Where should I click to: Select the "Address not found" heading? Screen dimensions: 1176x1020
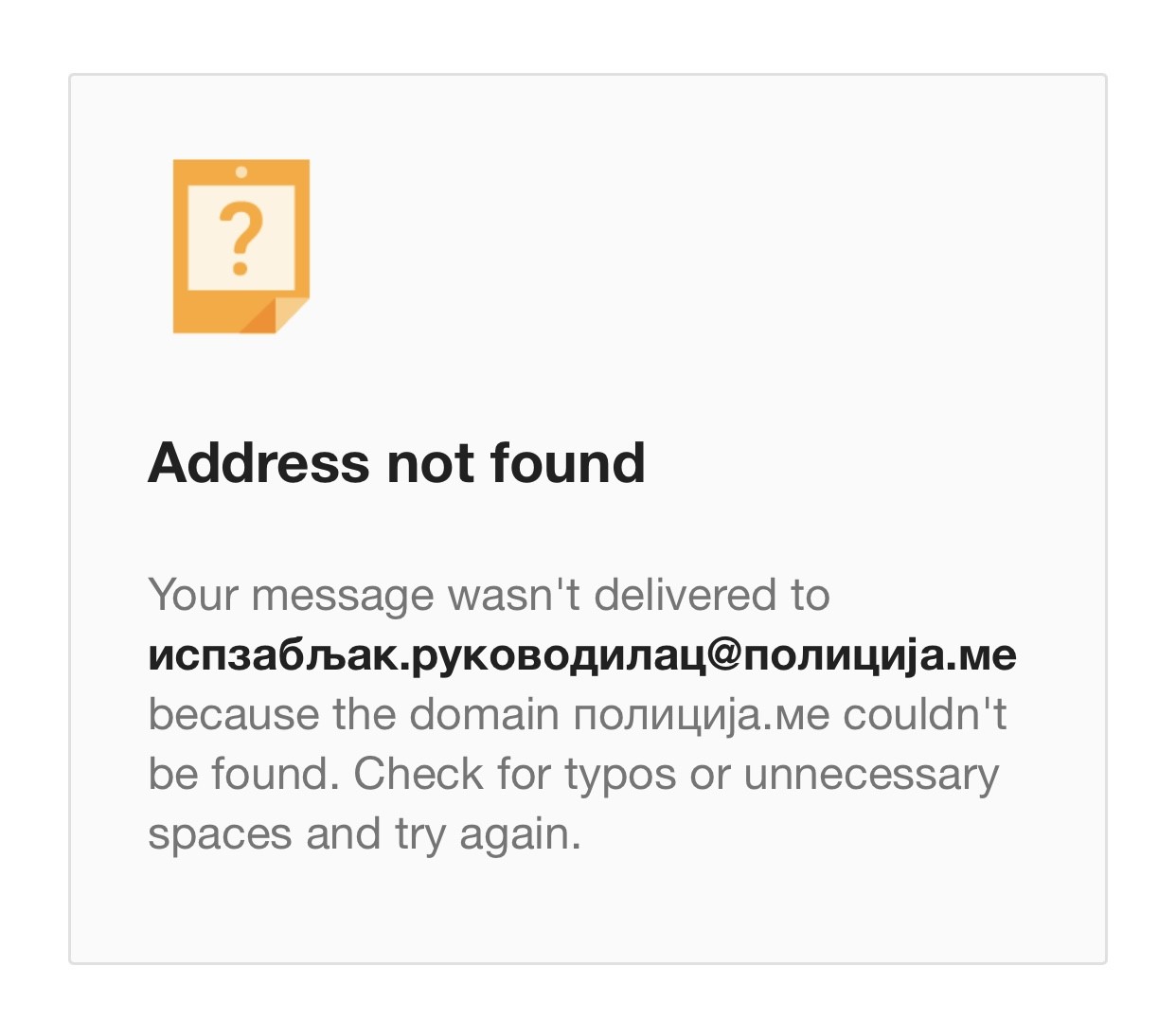pos(397,462)
